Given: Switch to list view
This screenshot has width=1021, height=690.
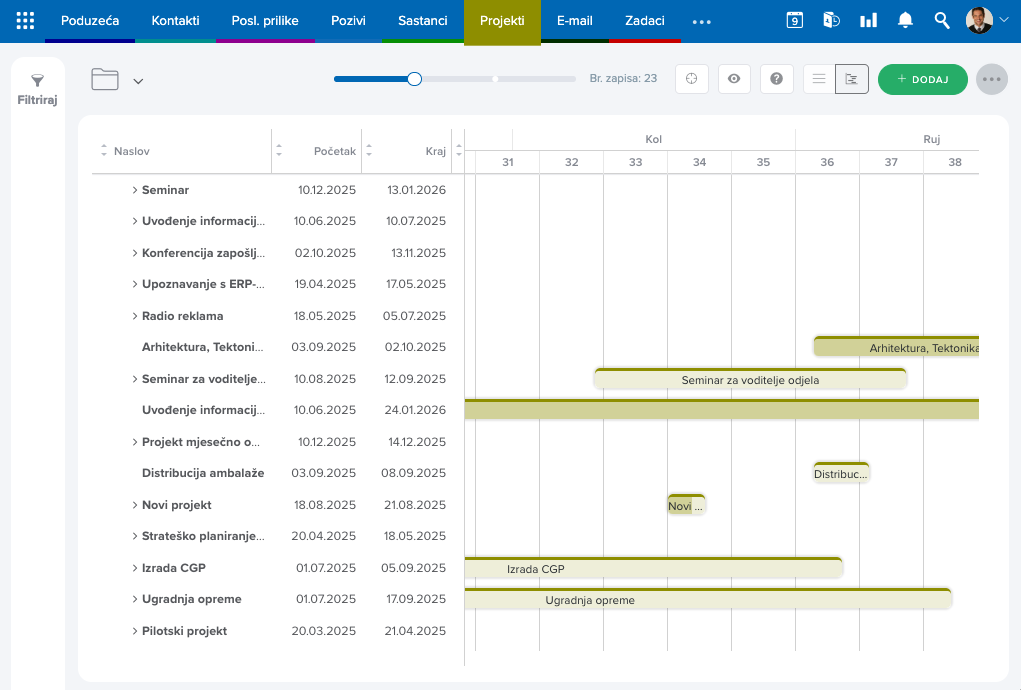Looking at the screenshot, I should point(819,79).
